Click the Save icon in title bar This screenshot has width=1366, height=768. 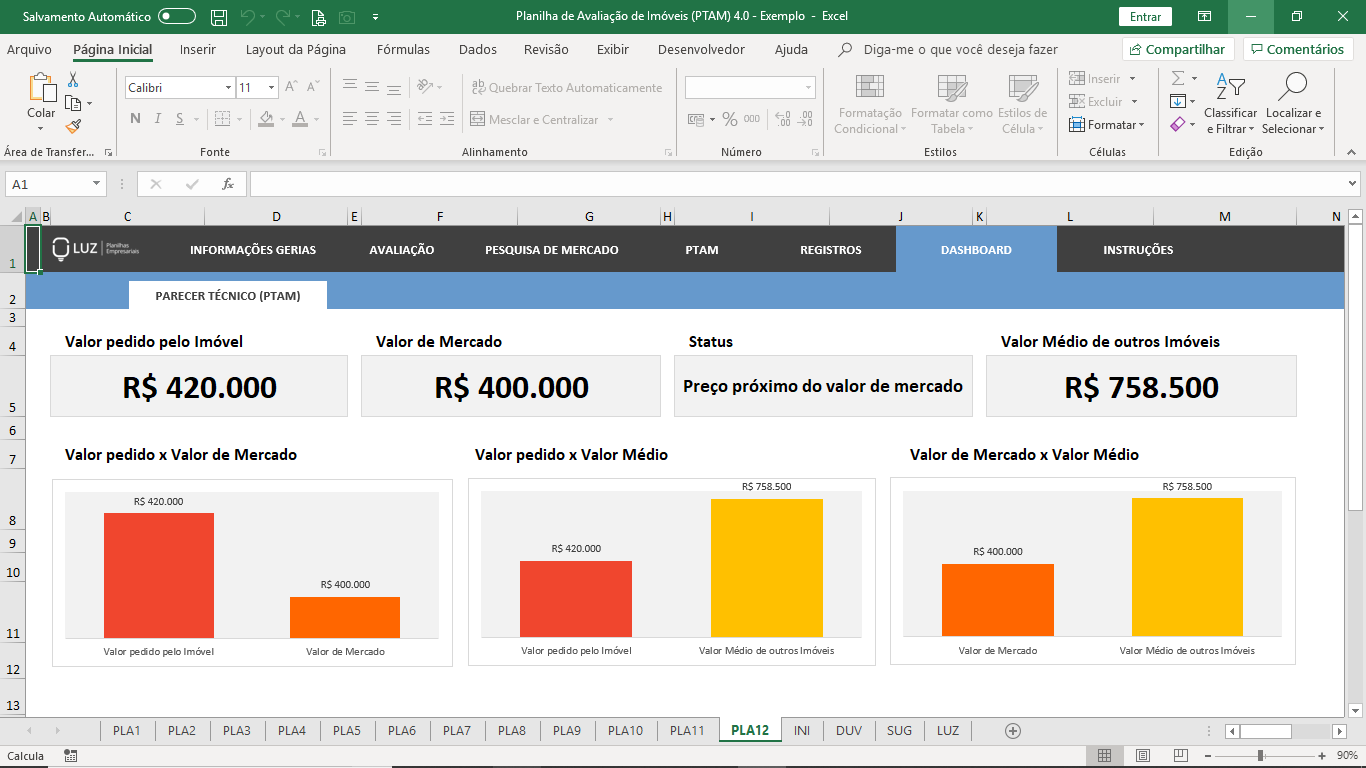[x=219, y=17]
